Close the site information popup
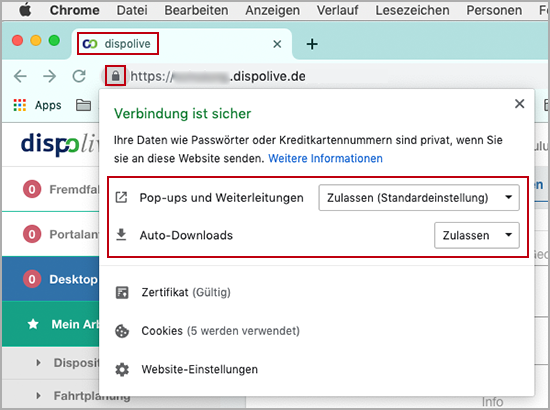The image size is (550, 410). pyautogui.click(x=519, y=104)
